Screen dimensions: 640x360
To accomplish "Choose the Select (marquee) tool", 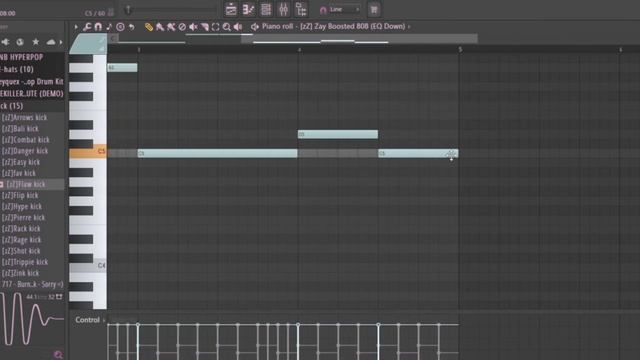I will pos(216,27).
